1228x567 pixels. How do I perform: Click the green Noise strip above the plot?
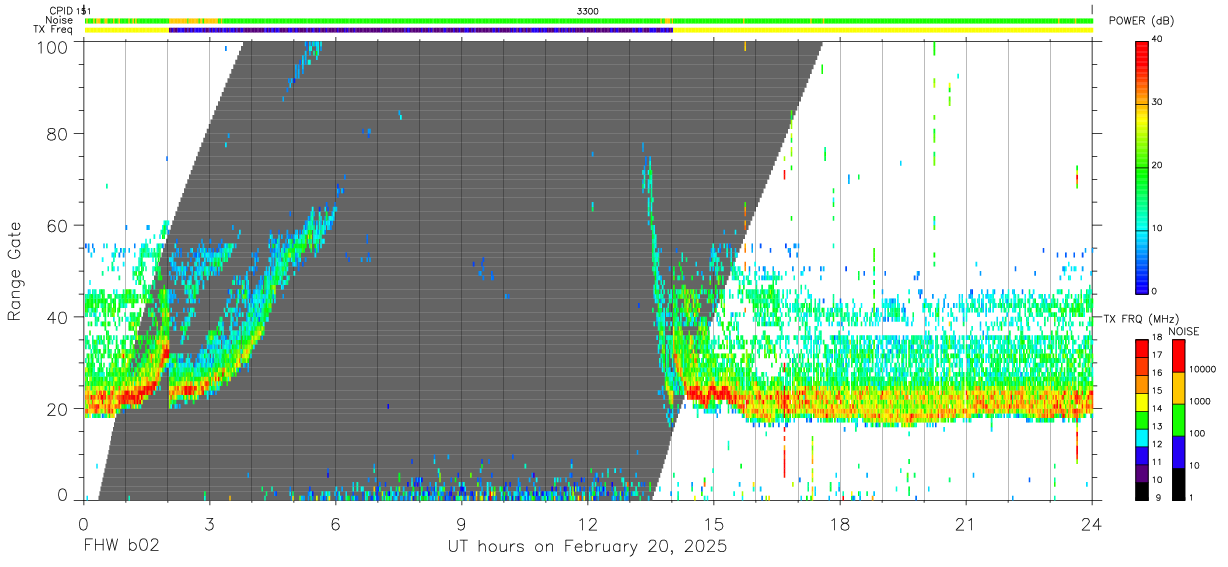(x=588, y=20)
